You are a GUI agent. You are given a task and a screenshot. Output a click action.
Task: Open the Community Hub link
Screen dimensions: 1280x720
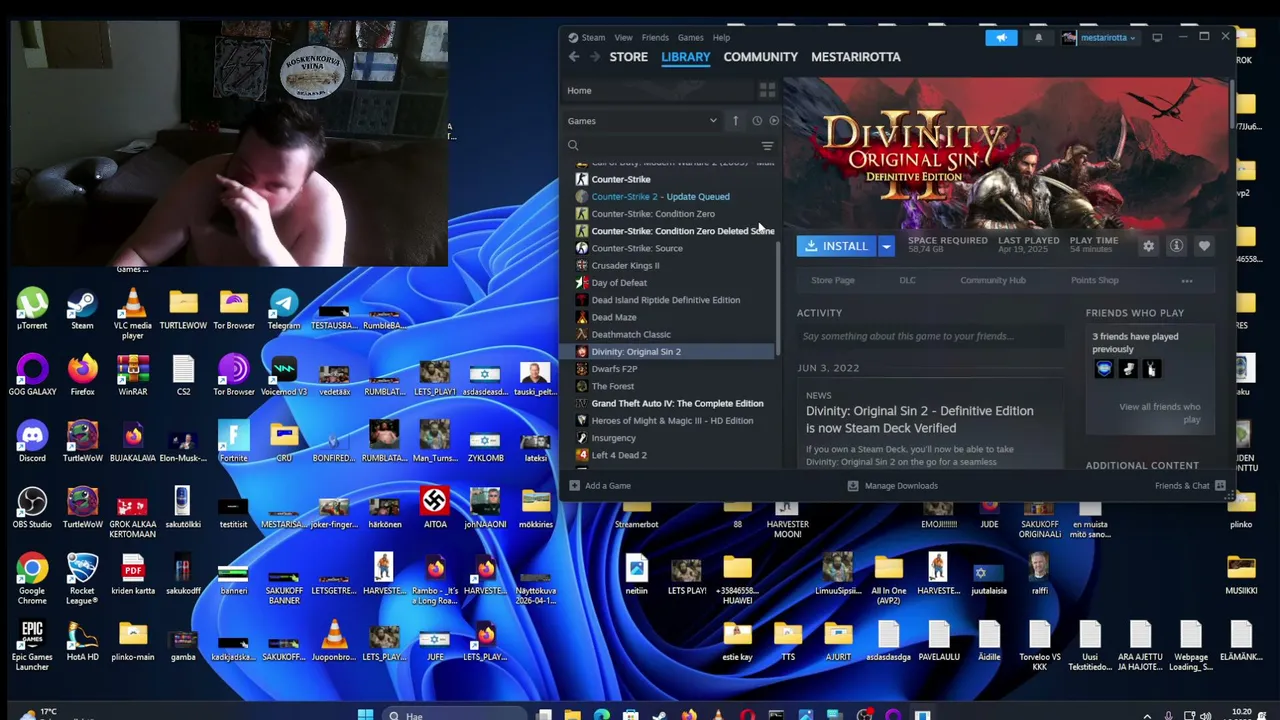pyautogui.click(x=993, y=281)
